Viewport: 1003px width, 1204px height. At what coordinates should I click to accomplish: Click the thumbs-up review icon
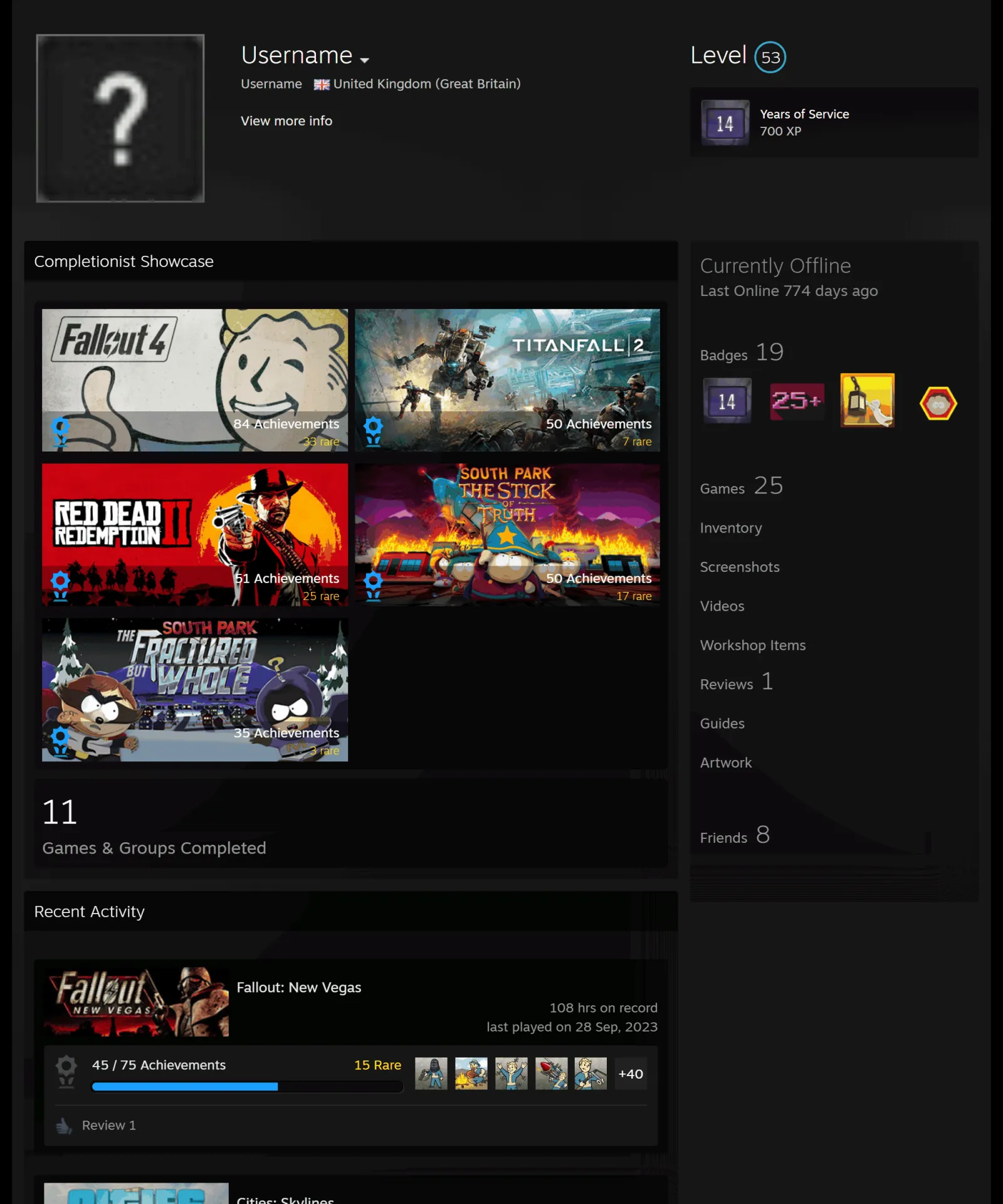click(x=64, y=1126)
